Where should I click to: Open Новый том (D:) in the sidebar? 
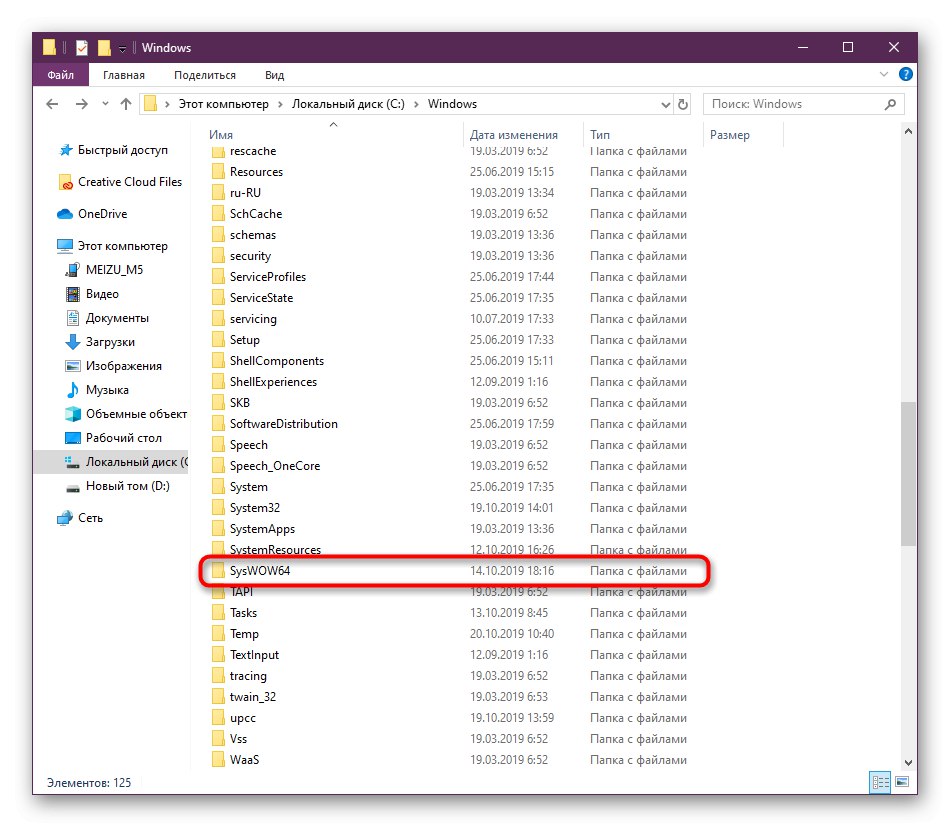click(x=127, y=486)
